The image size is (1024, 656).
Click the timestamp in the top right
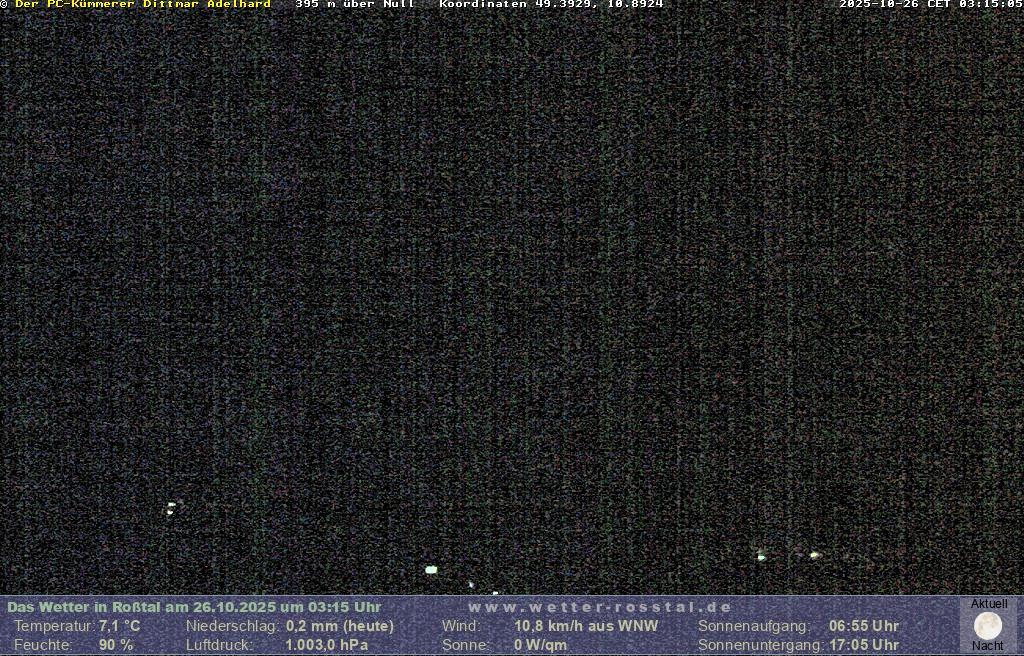[x=930, y=4]
